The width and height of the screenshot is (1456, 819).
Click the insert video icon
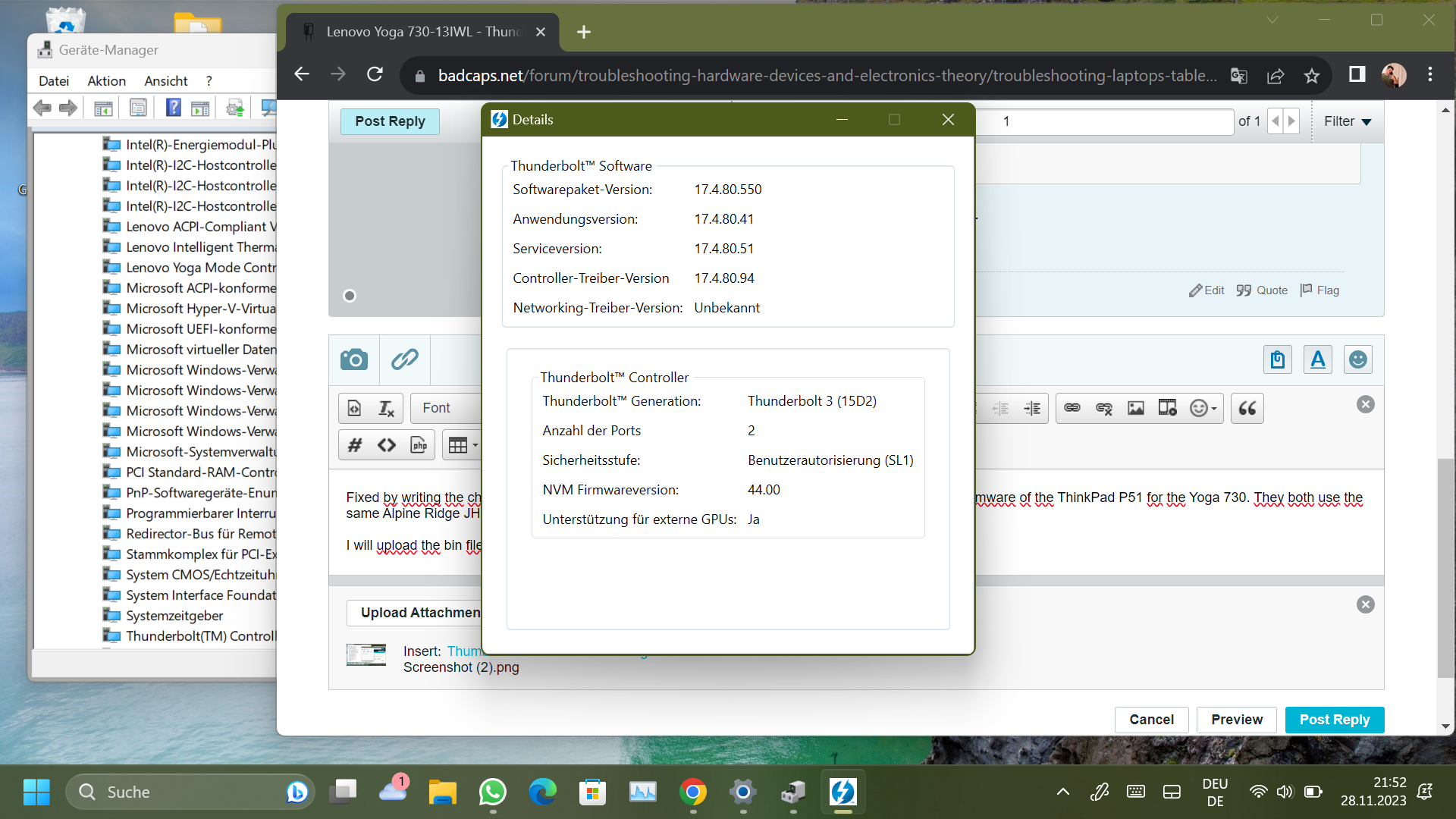point(1167,408)
